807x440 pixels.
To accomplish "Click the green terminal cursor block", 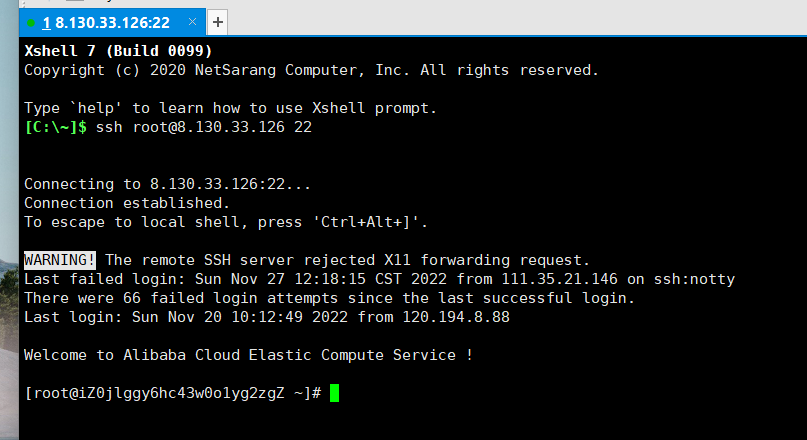I will 334,393.
